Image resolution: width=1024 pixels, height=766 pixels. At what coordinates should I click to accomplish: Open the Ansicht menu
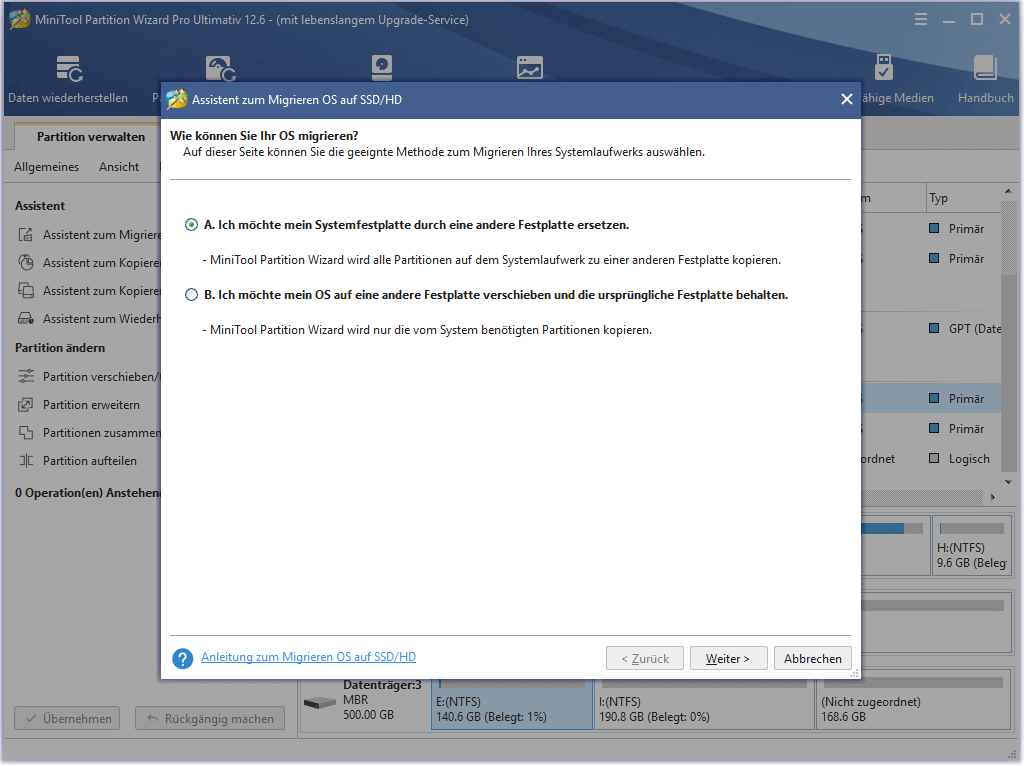point(119,167)
